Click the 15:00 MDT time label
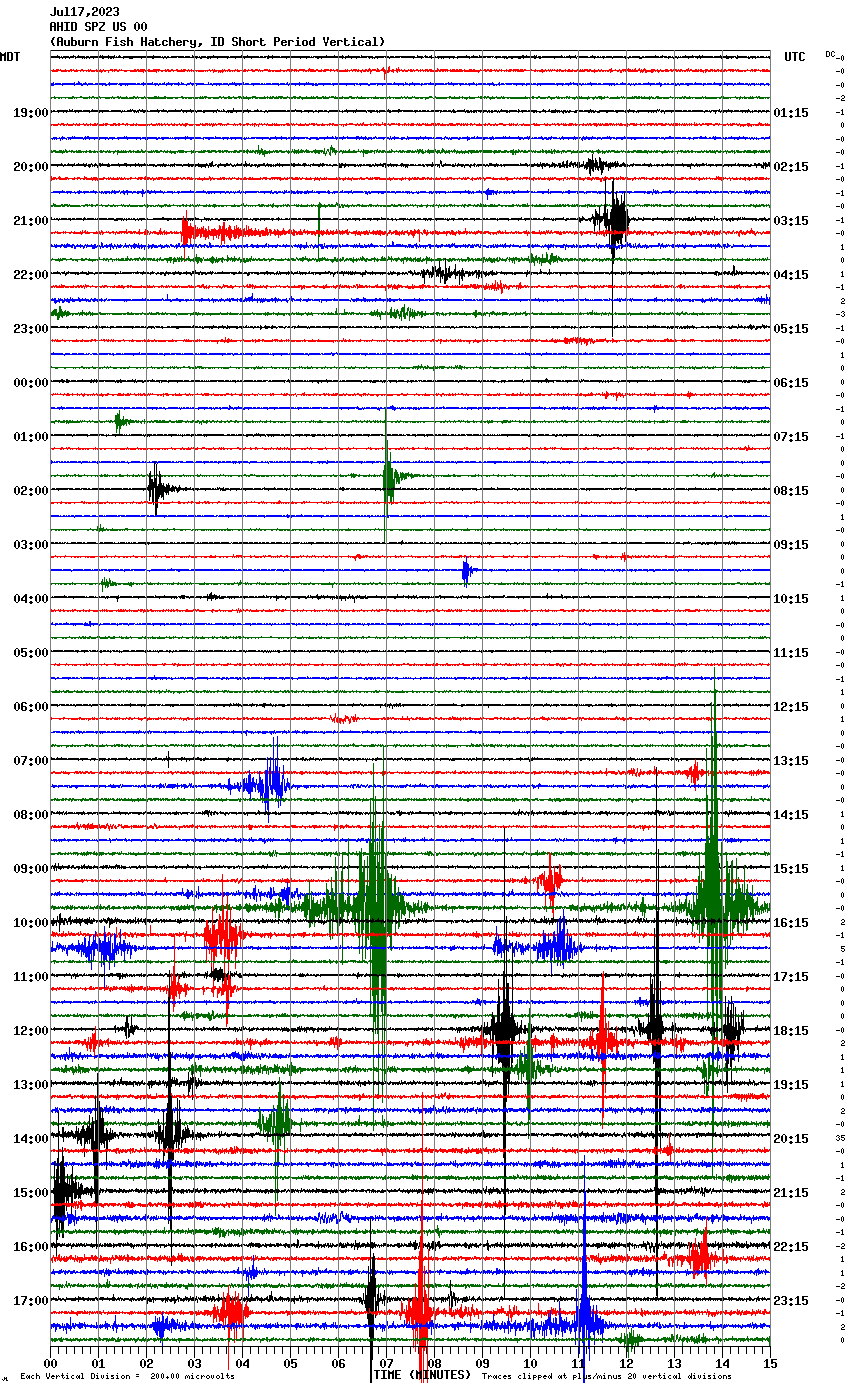This screenshot has width=850, height=1390. tap(31, 1193)
